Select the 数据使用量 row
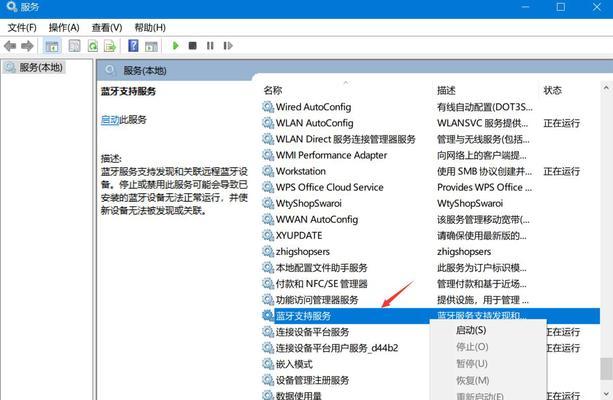Screen dimensions: 613x400 (x=346, y=395)
